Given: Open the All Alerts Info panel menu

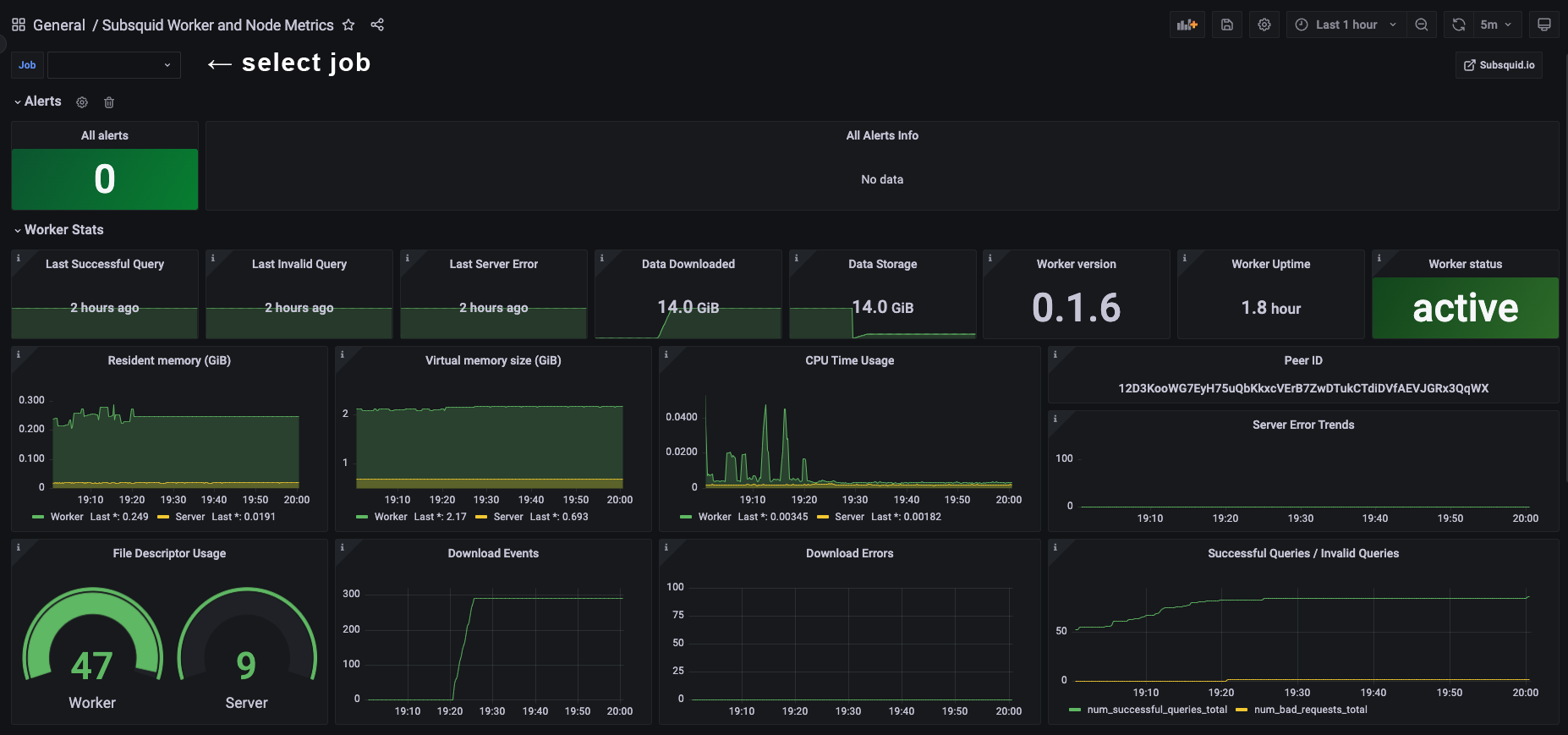Looking at the screenshot, I should (x=882, y=135).
